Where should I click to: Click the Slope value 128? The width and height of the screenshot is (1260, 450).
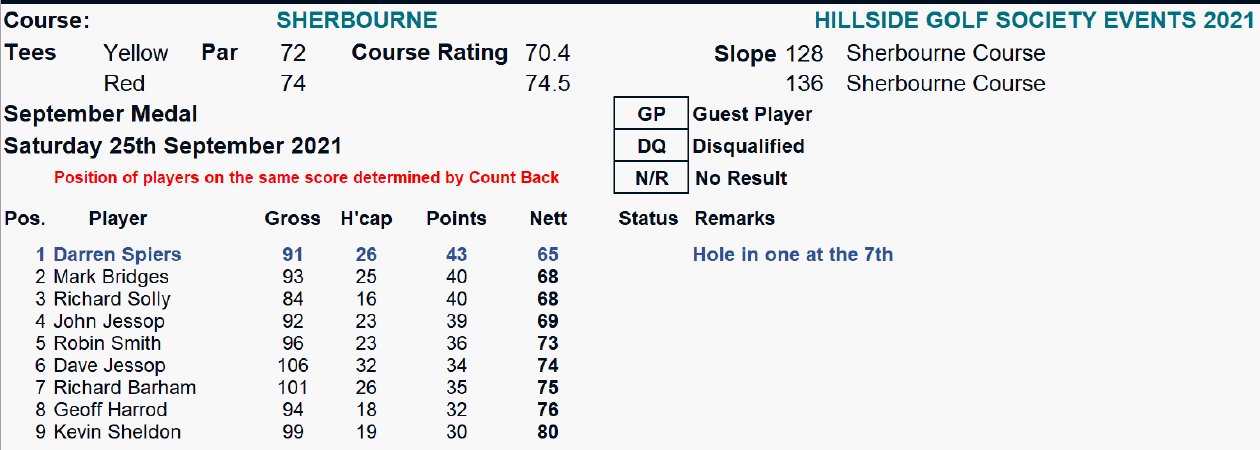pyautogui.click(x=805, y=53)
